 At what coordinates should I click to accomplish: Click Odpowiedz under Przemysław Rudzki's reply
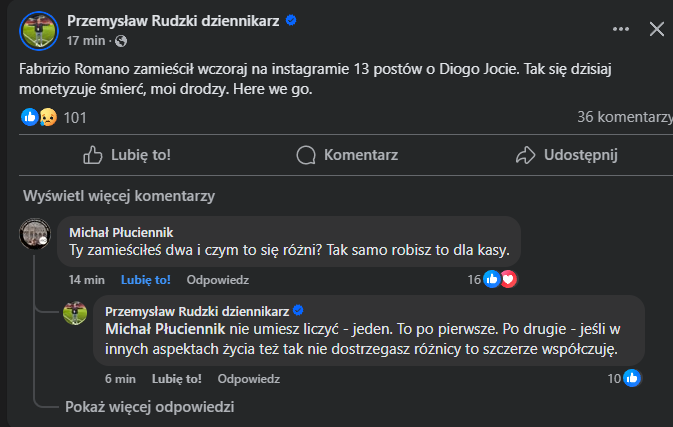point(249,379)
